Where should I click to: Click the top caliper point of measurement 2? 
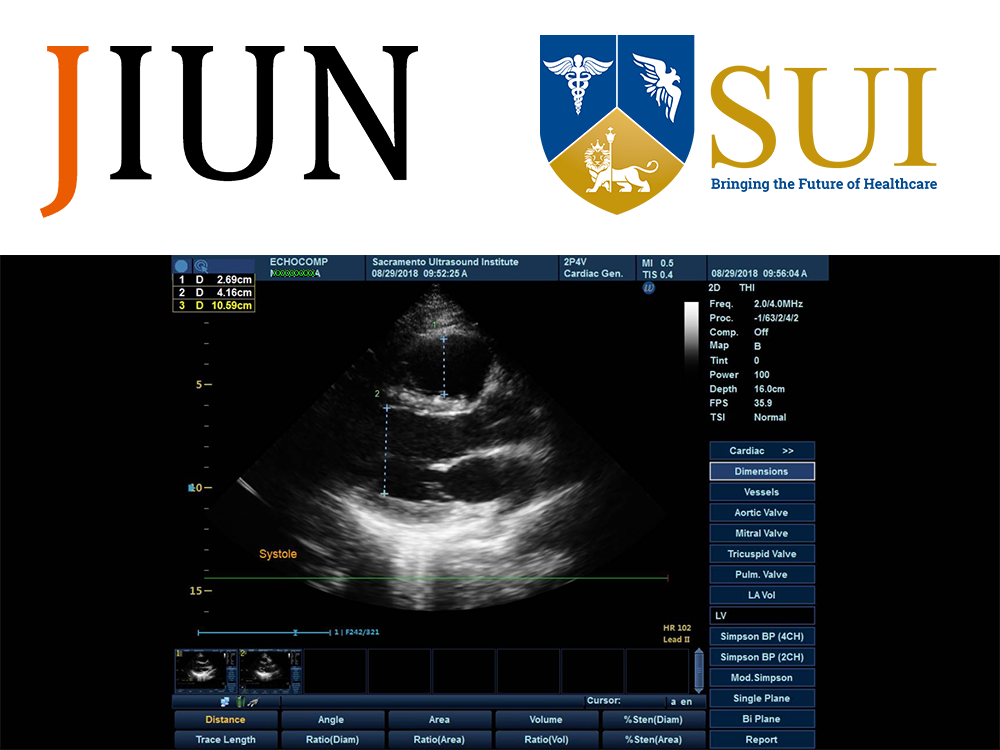[386, 408]
